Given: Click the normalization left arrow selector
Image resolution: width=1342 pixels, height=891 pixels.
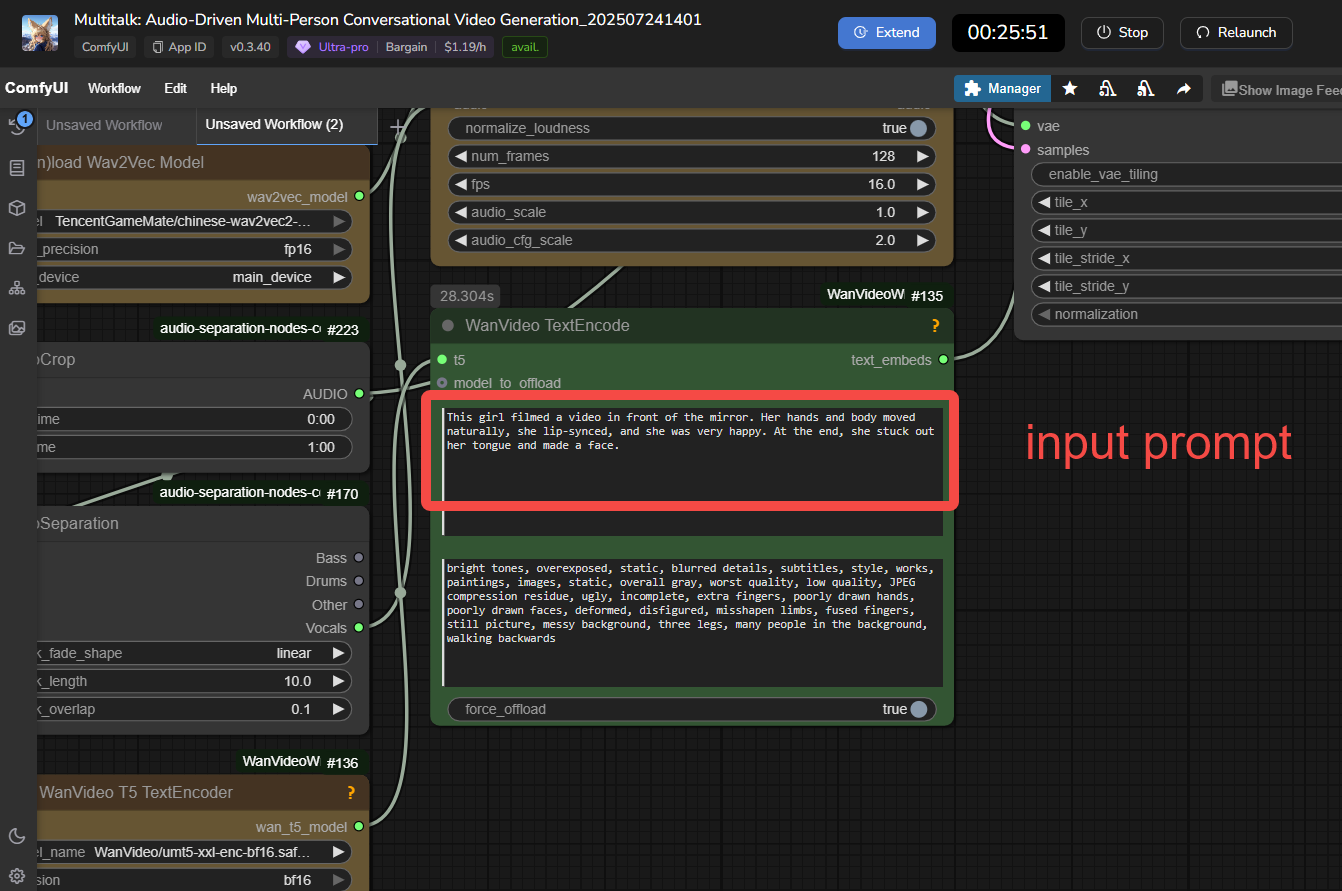Looking at the screenshot, I should point(1043,314).
